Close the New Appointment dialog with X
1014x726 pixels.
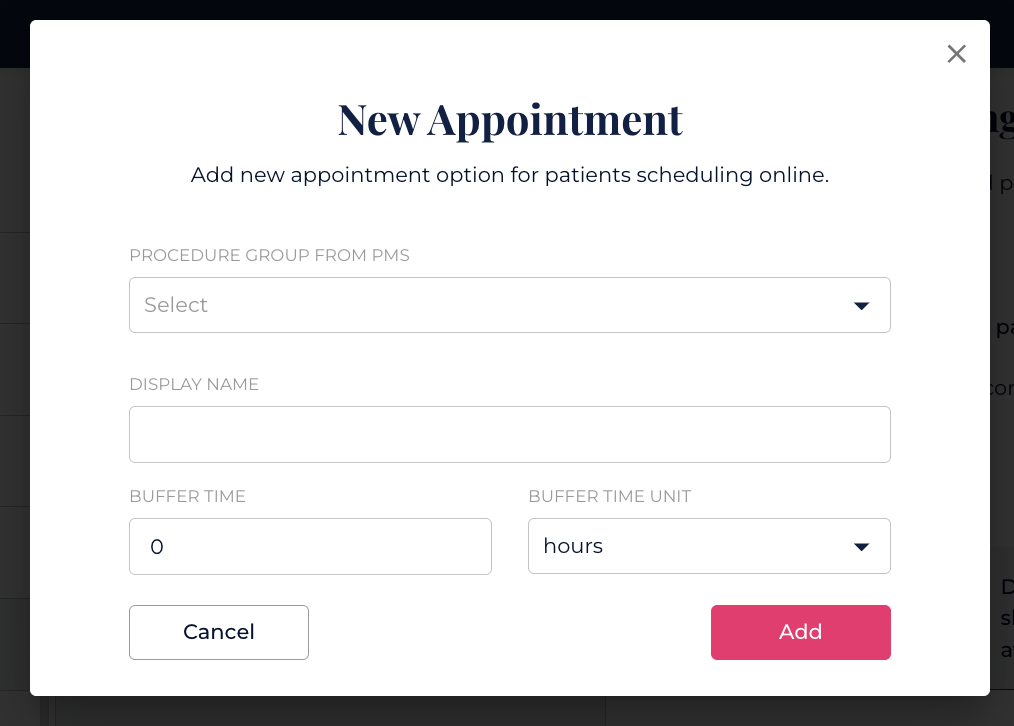point(957,54)
